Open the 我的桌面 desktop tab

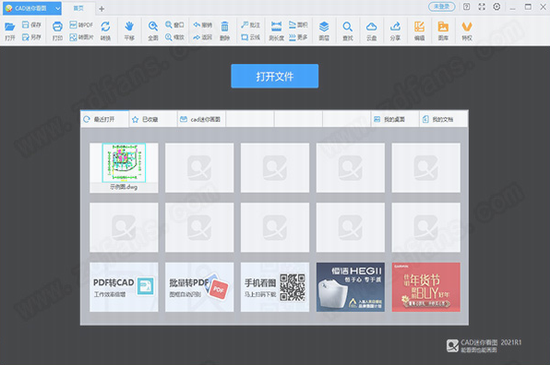(x=395, y=119)
